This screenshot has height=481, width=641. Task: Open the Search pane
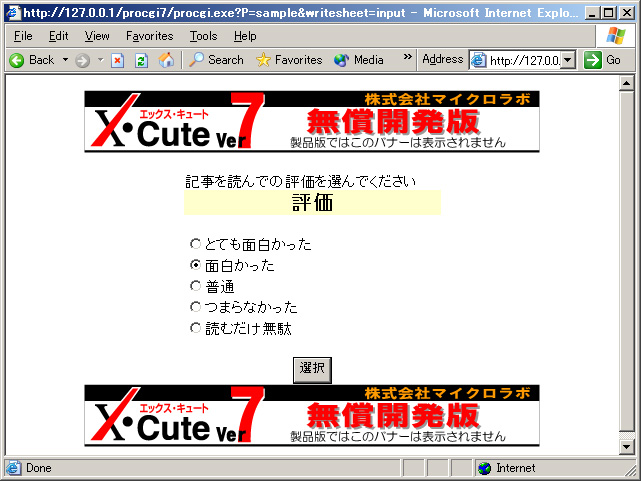click(216, 60)
